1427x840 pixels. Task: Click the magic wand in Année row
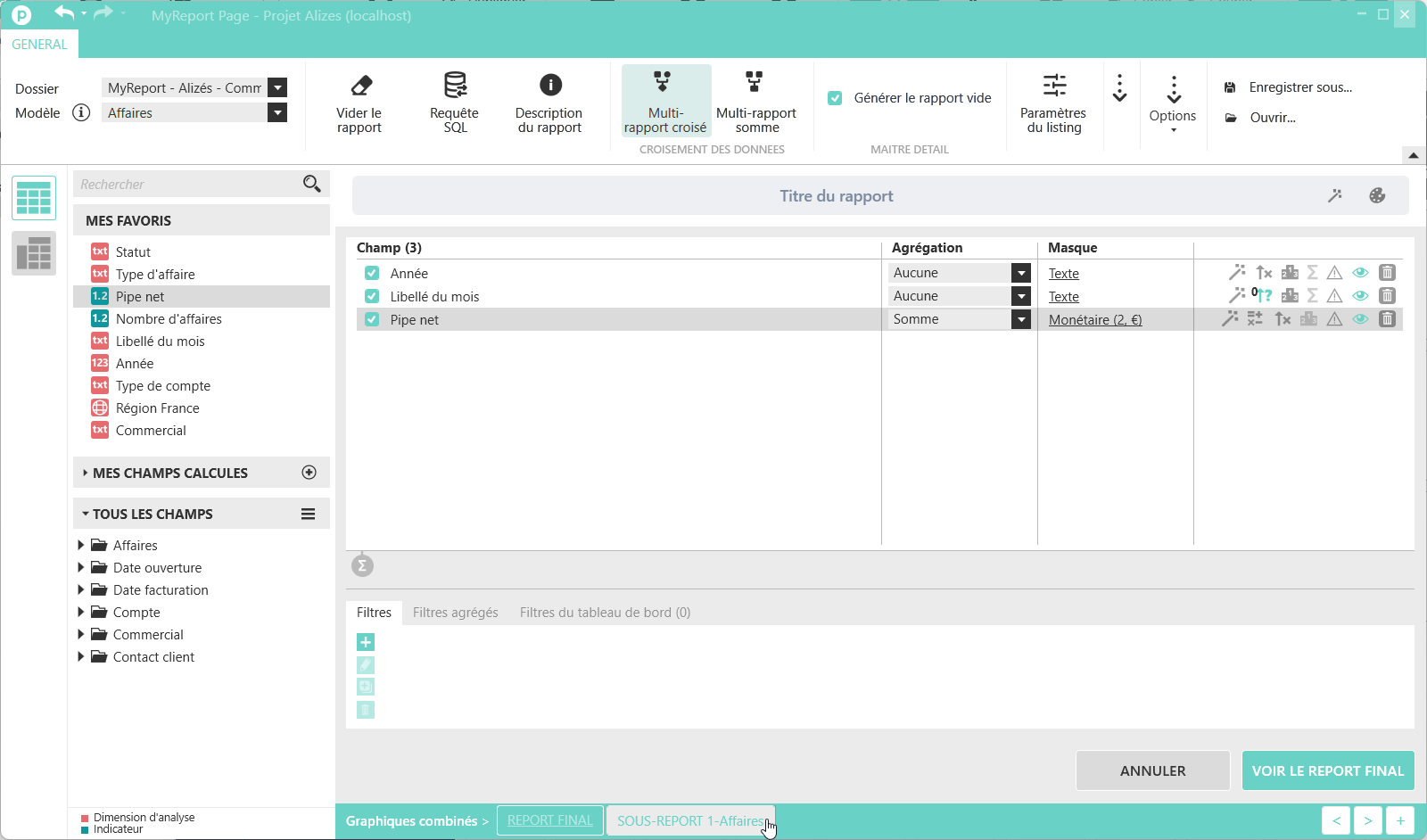point(1237,273)
